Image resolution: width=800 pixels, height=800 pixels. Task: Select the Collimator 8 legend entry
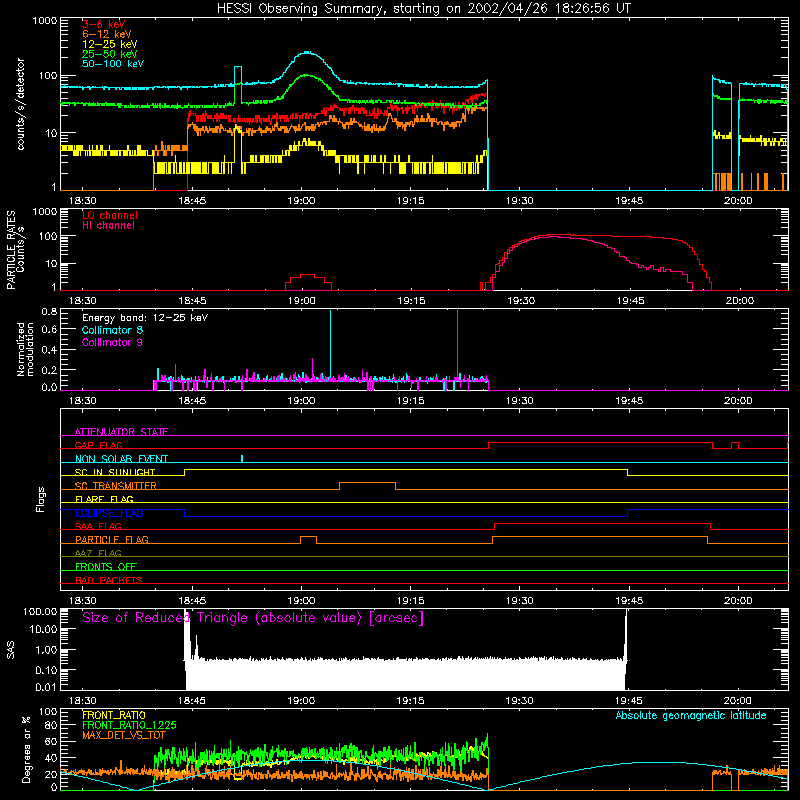112,330
